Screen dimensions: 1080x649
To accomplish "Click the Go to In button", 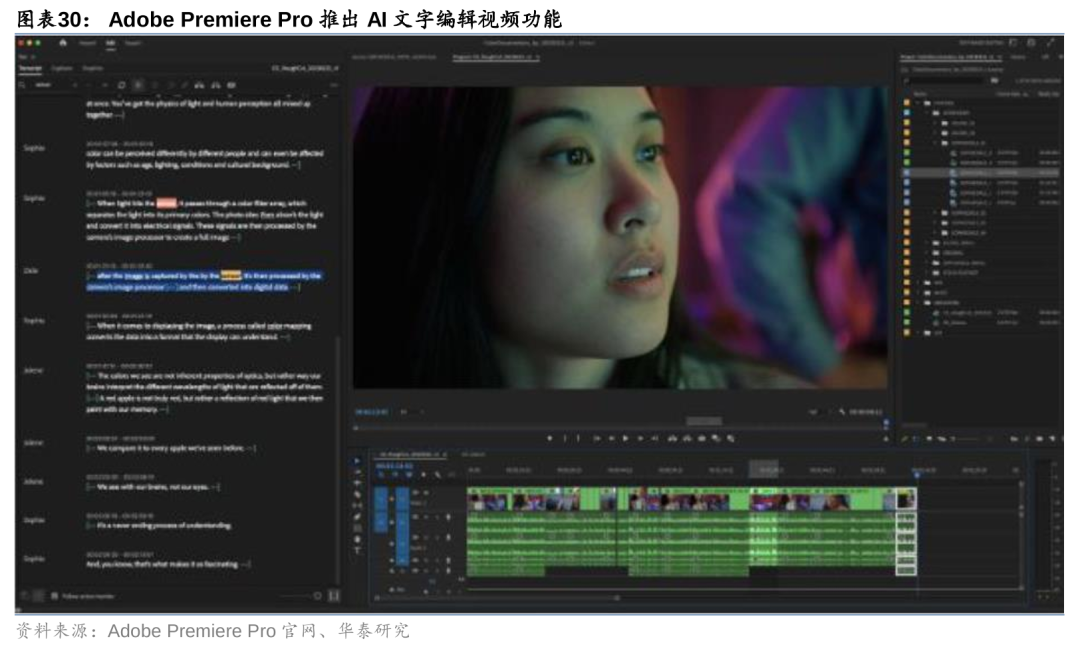I will [596, 438].
